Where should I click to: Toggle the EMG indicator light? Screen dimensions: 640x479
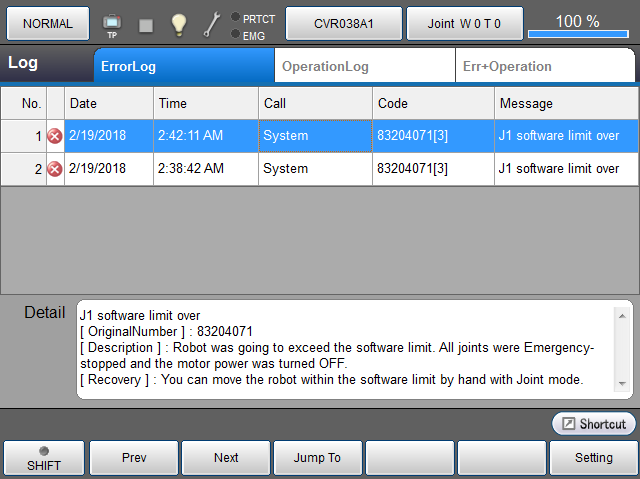coord(235,35)
